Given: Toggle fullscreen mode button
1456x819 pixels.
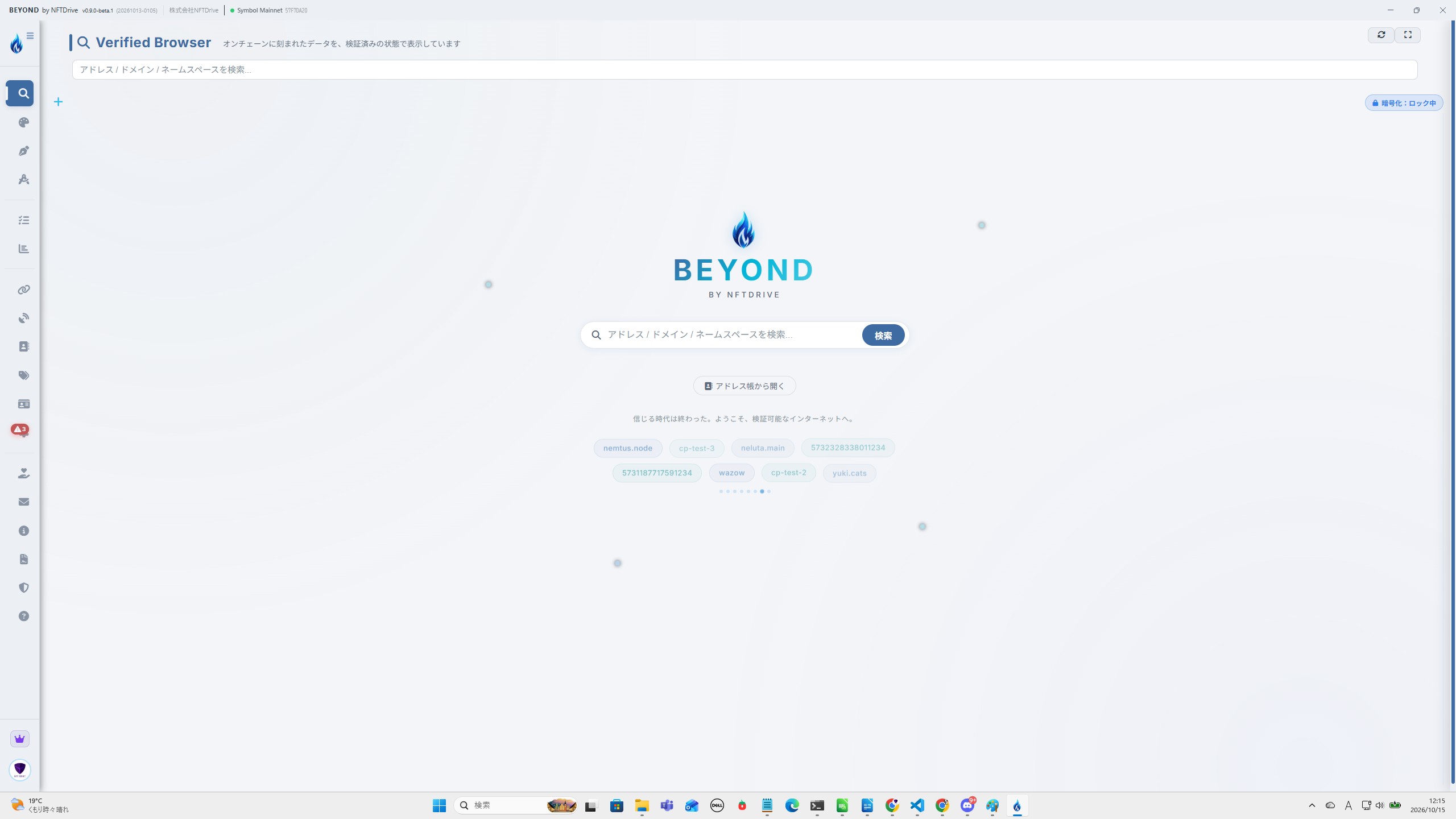Looking at the screenshot, I should pos(1408,35).
